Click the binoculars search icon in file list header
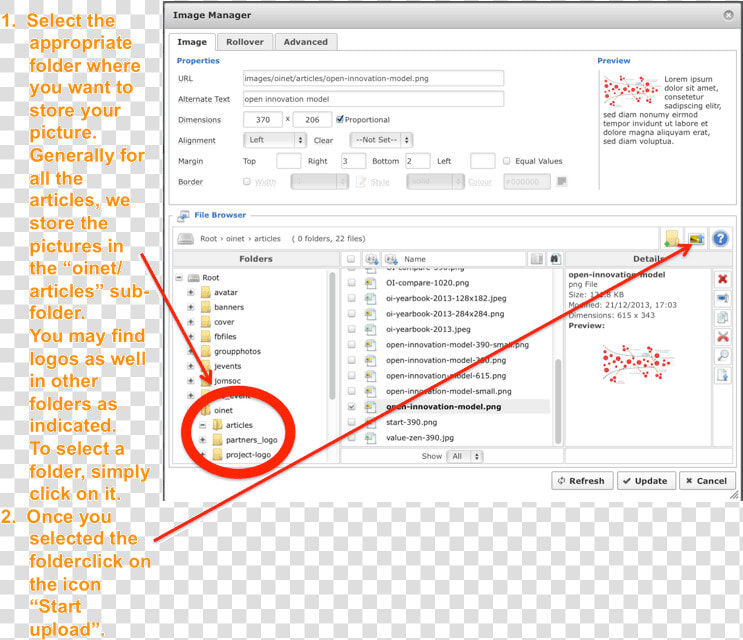Image resolution: width=743 pixels, height=640 pixels. tap(555, 259)
